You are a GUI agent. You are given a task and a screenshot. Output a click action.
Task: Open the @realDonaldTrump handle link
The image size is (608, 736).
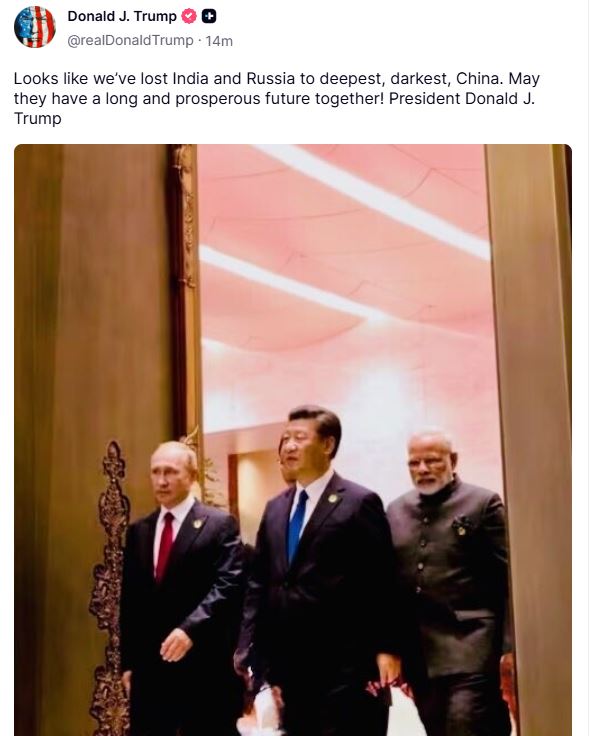click(x=131, y=41)
